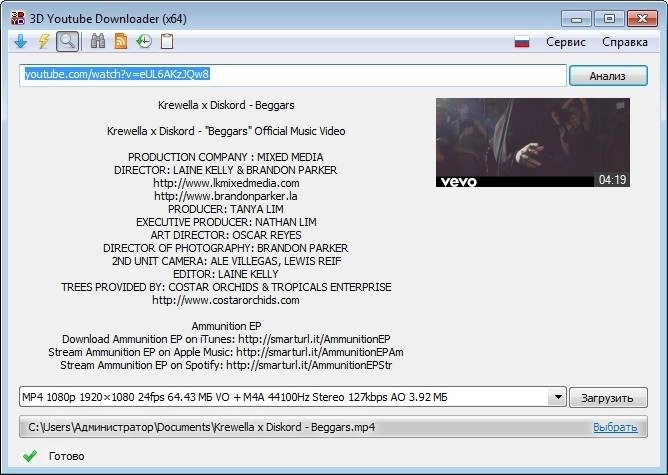Click the 'Download Ammunition EP on iTunes' line
The width and height of the screenshot is (668, 475).
tap(226, 339)
